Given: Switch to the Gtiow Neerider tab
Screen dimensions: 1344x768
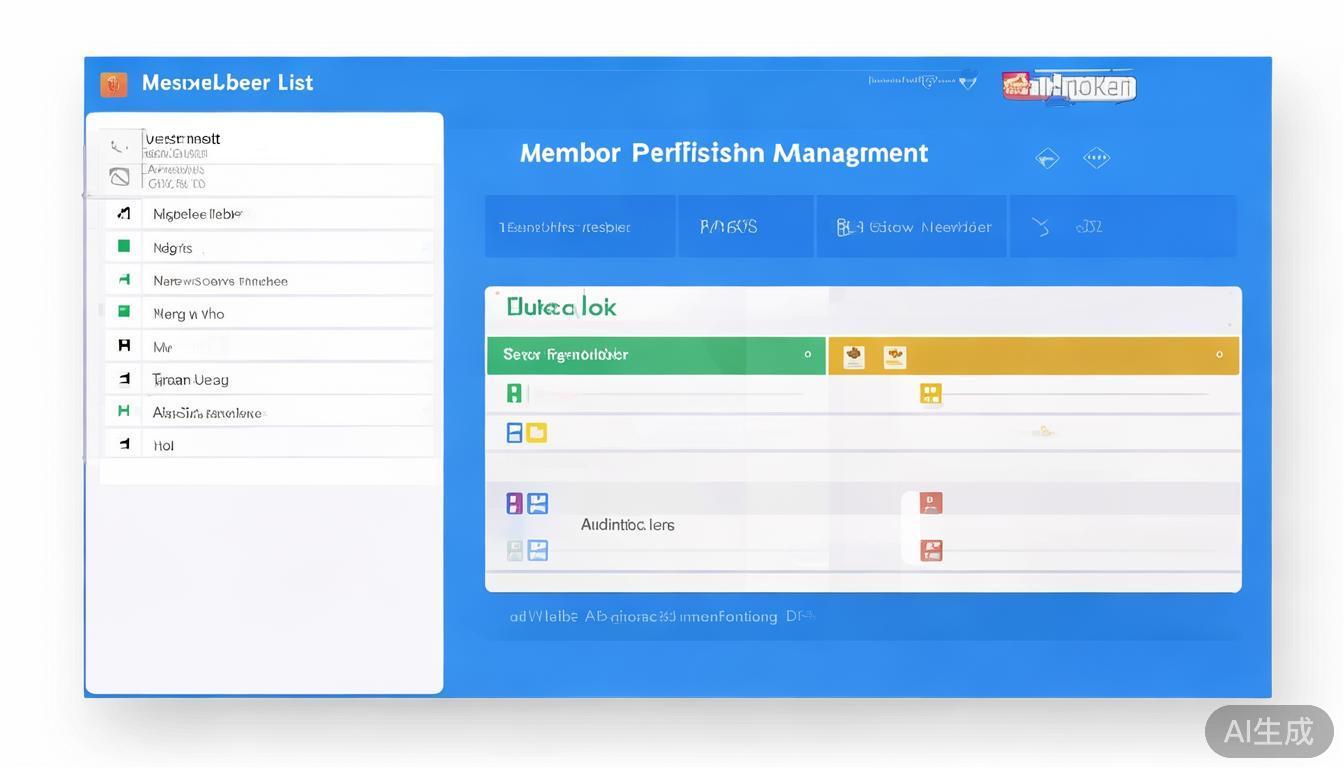Looking at the screenshot, I should tap(912, 227).
